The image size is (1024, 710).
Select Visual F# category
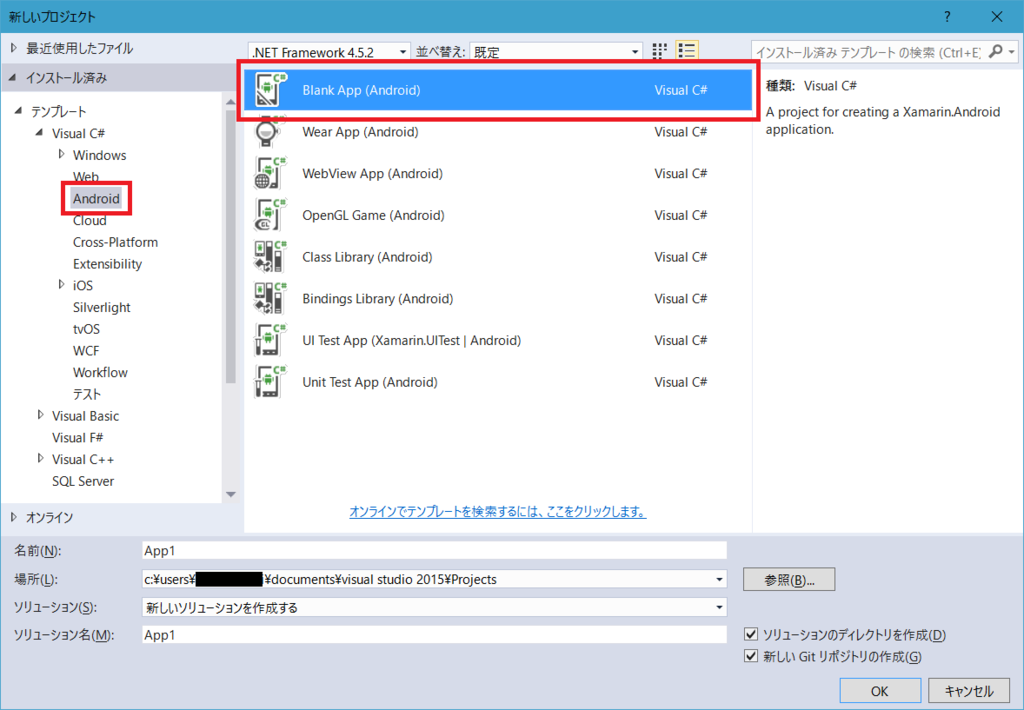[x=78, y=438]
